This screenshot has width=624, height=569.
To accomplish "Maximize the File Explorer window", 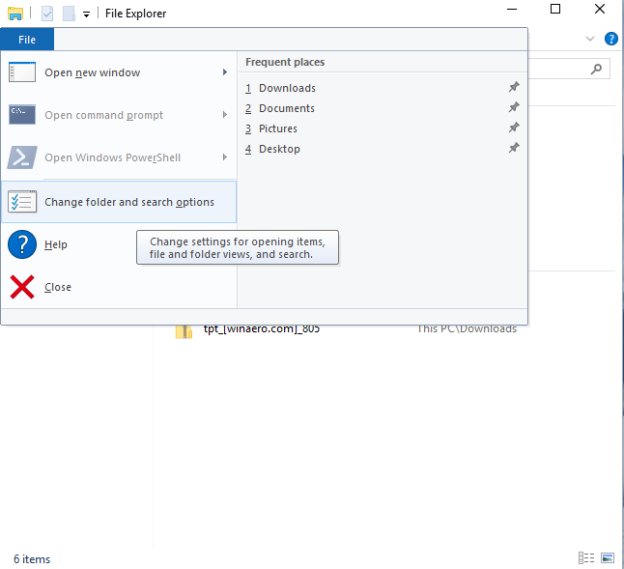I will coord(555,9).
